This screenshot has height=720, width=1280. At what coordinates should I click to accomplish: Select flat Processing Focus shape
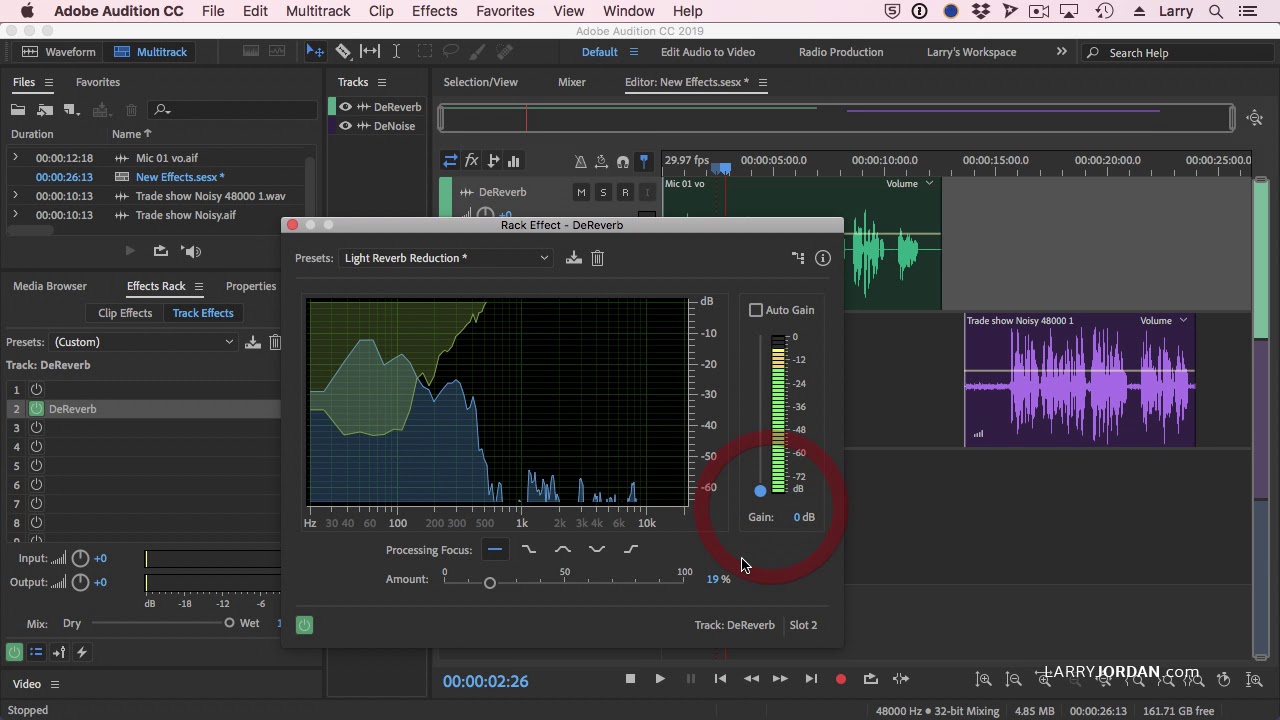pyautogui.click(x=495, y=549)
